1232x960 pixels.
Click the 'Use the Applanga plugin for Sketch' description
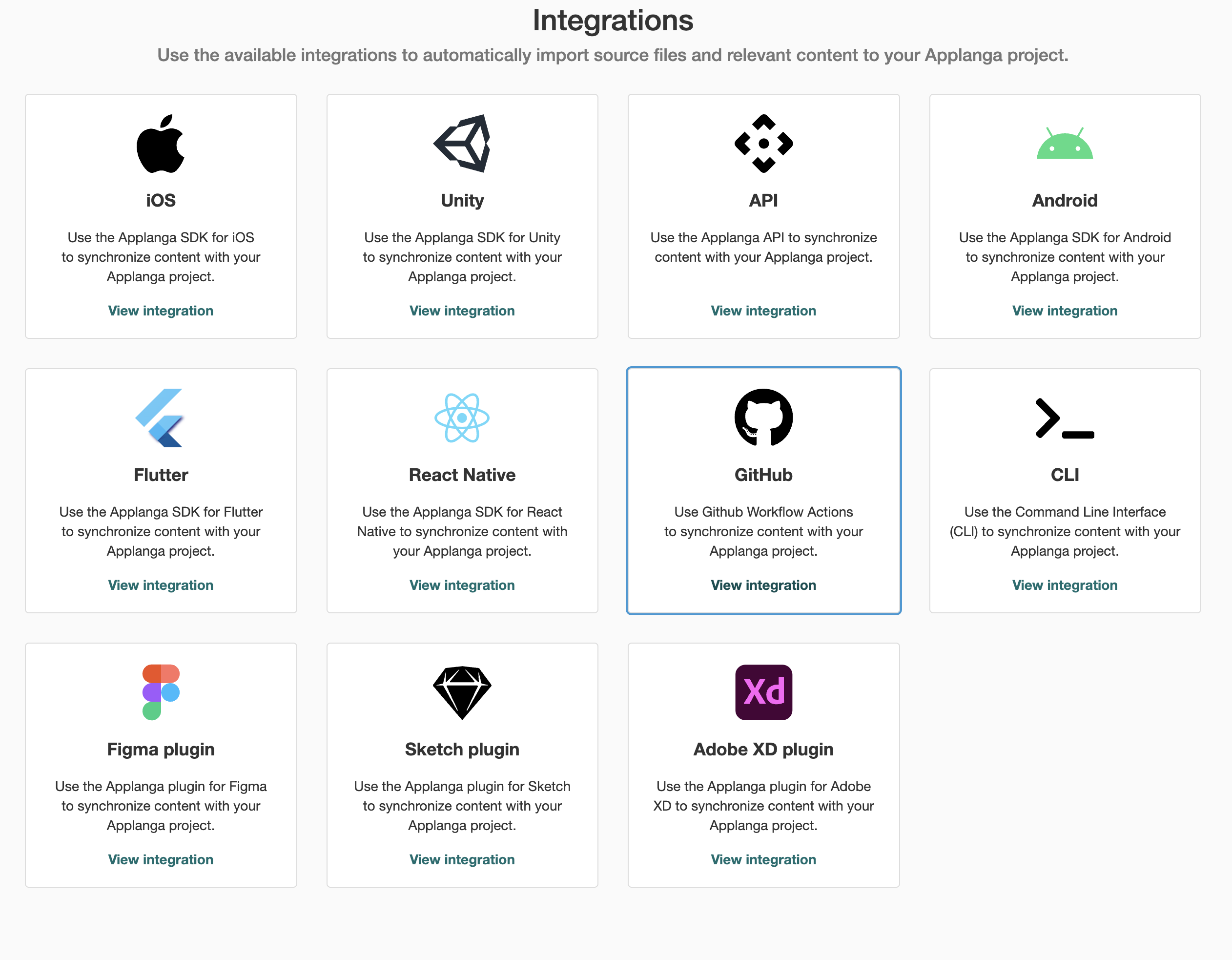(x=462, y=806)
